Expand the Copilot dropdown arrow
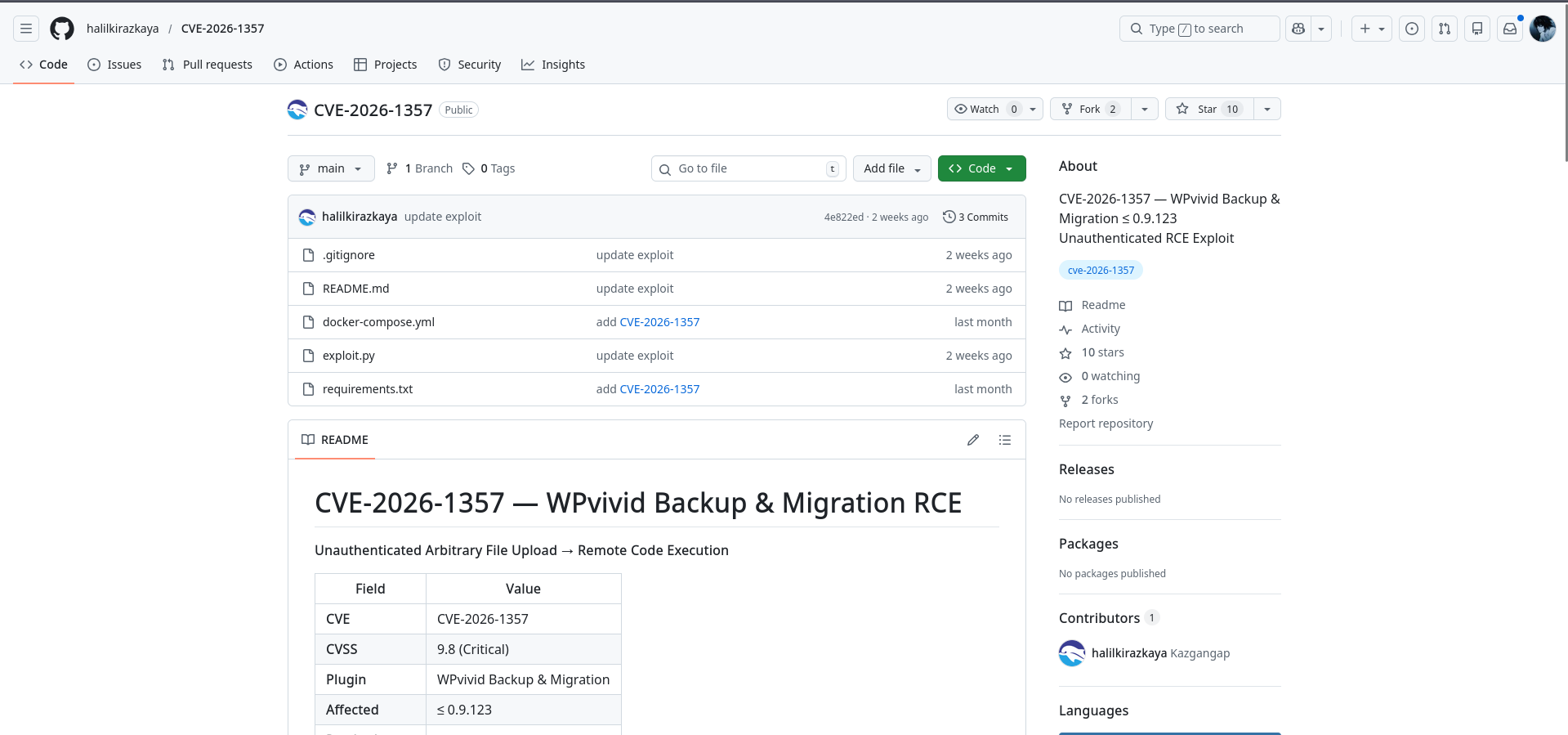This screenshot has width=1568, height=735. tap(1321, 29)
